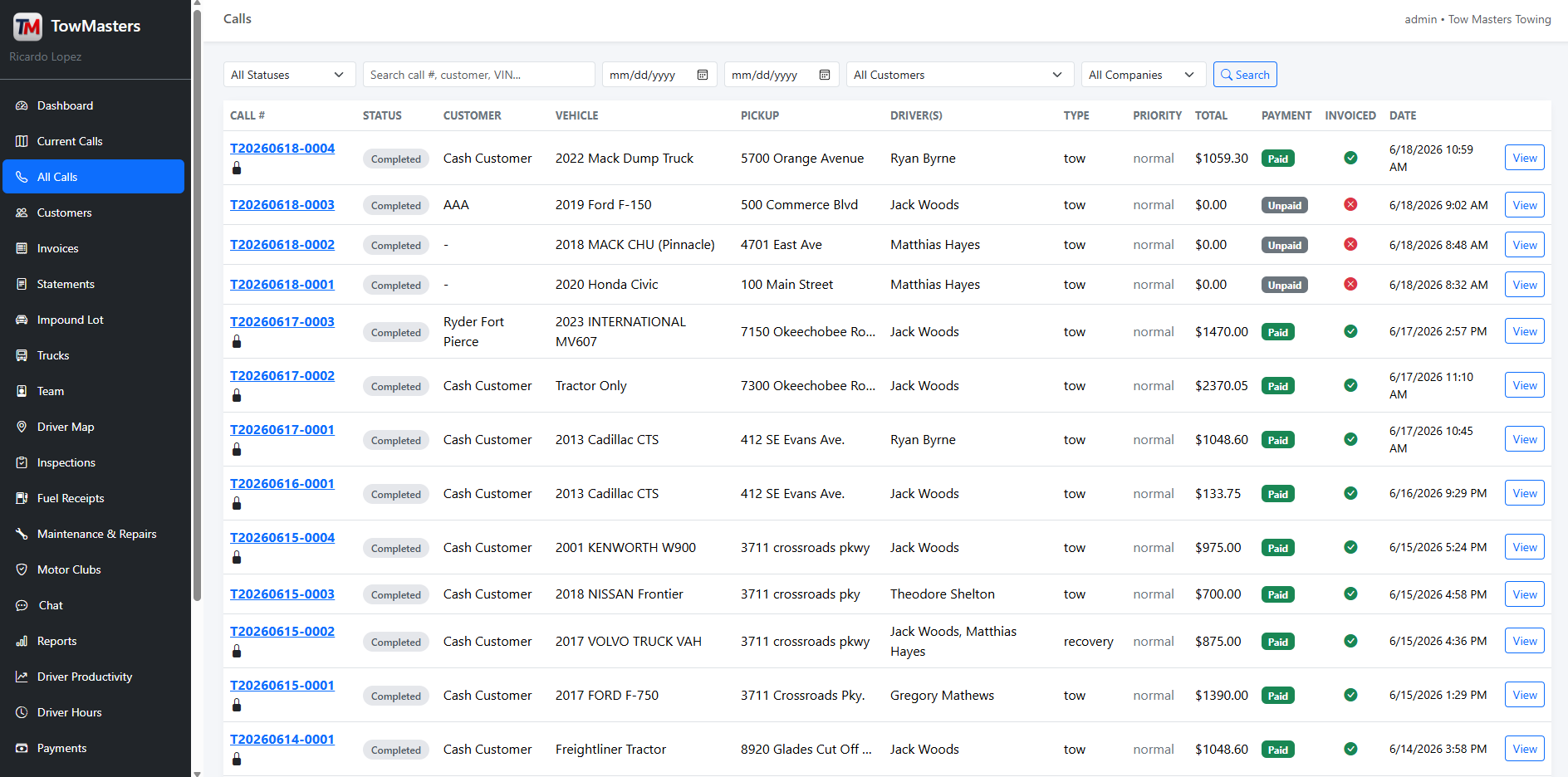This screenshot has height=777, width=1568.
Task: Click green invoiced check for Ryder Fort Pierce
Action: 1350,331
